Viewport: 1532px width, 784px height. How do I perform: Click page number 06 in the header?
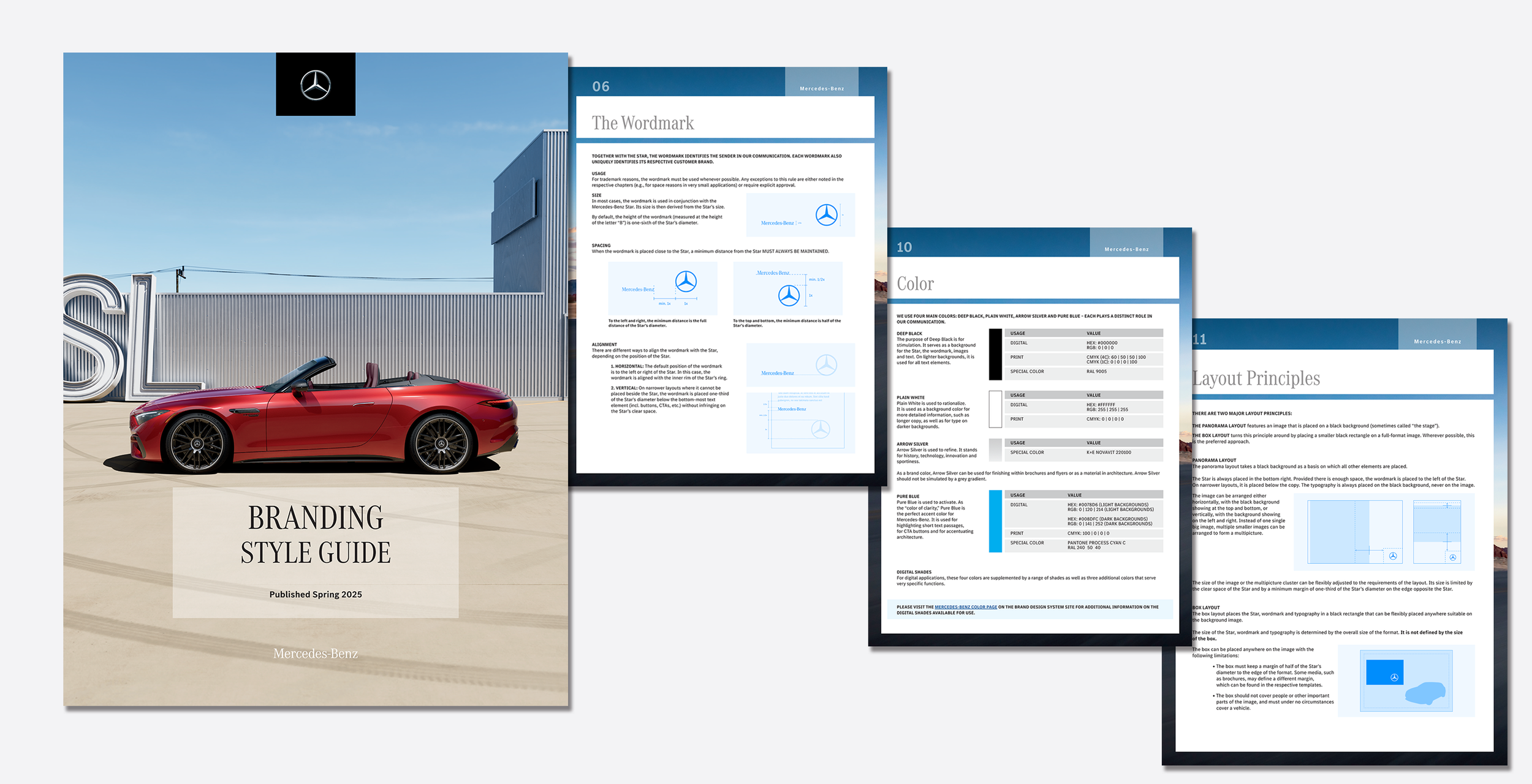click(601, 86)
